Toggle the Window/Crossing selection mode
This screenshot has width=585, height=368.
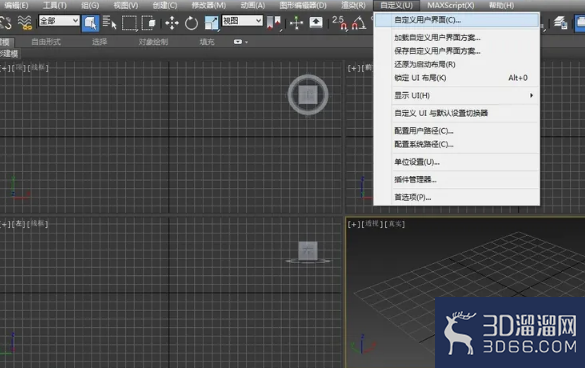pos(148,23)
